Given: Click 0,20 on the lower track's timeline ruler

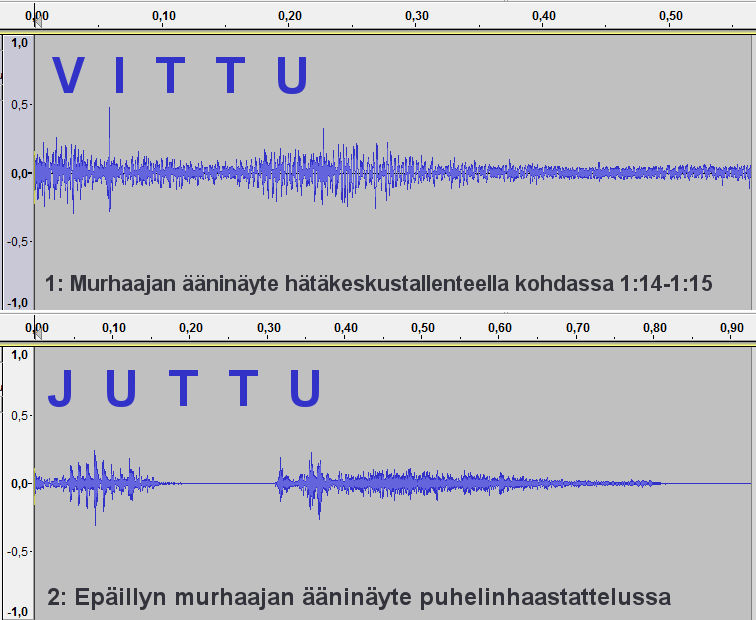Looking at the screenshot, I should pos(191,328).
